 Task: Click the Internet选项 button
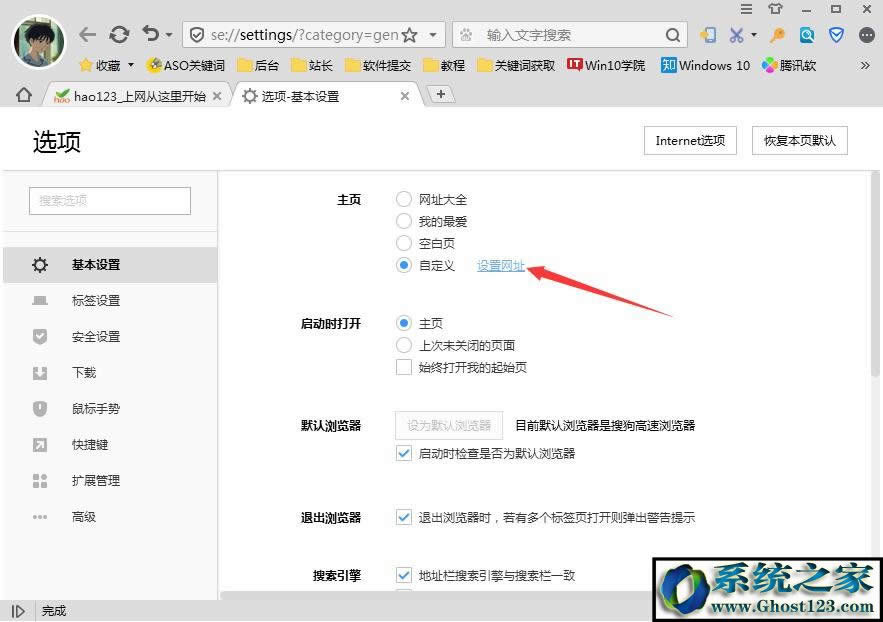tap(690, 141)
